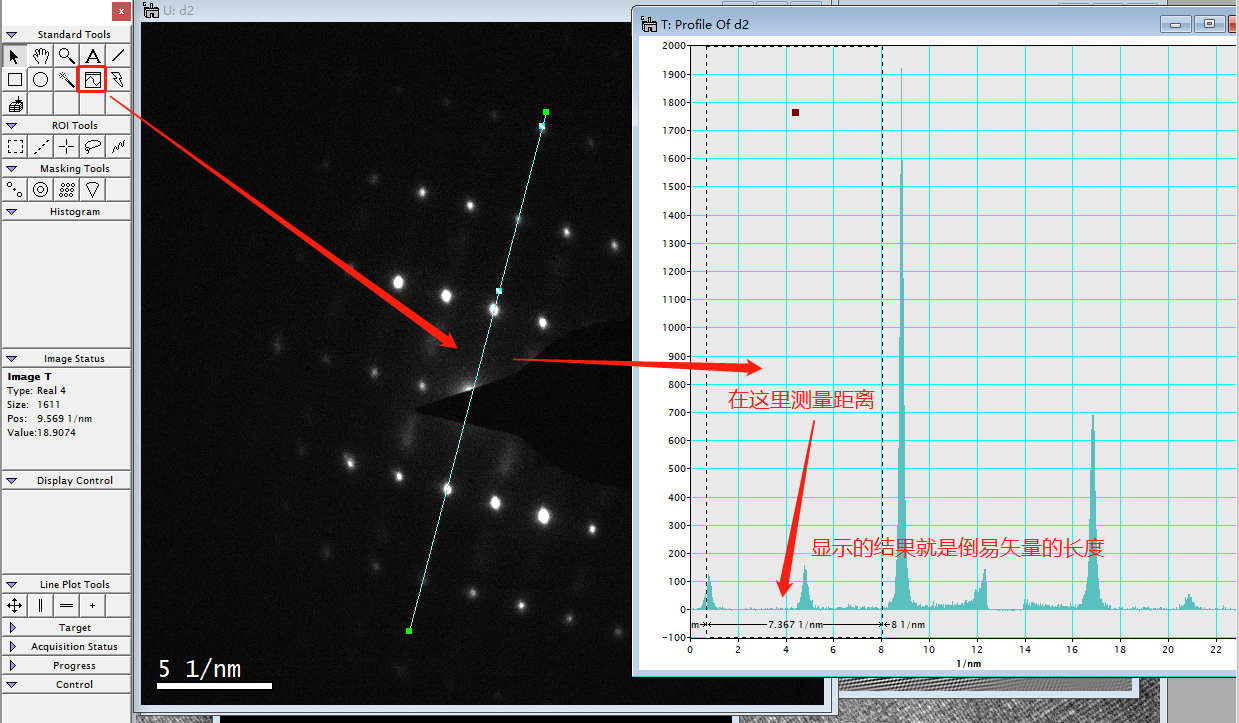This screenshot has width=1239, height=723.
Task: Select the twin spot mask tool
Action: (14, 189)
